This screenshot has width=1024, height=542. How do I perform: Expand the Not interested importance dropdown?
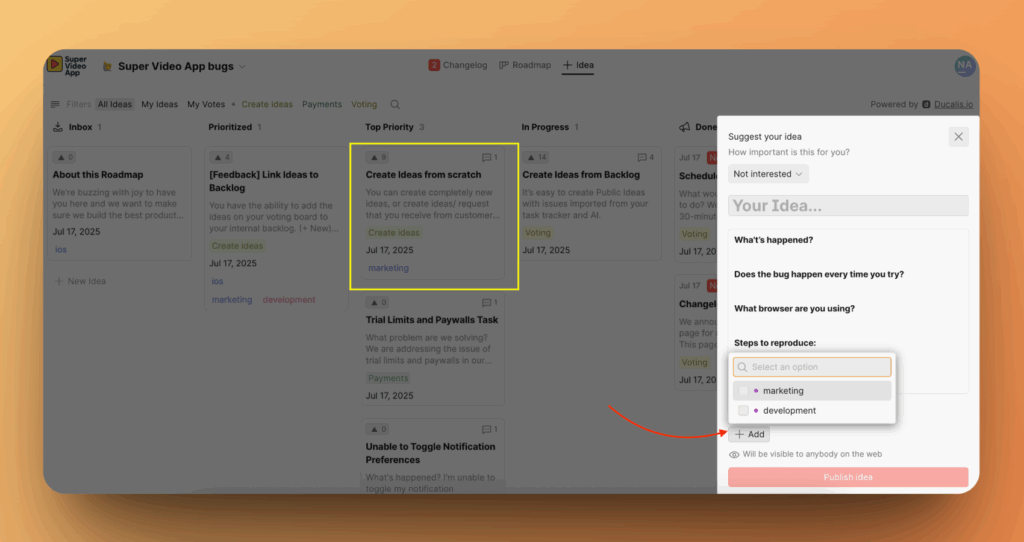(768, 174)
